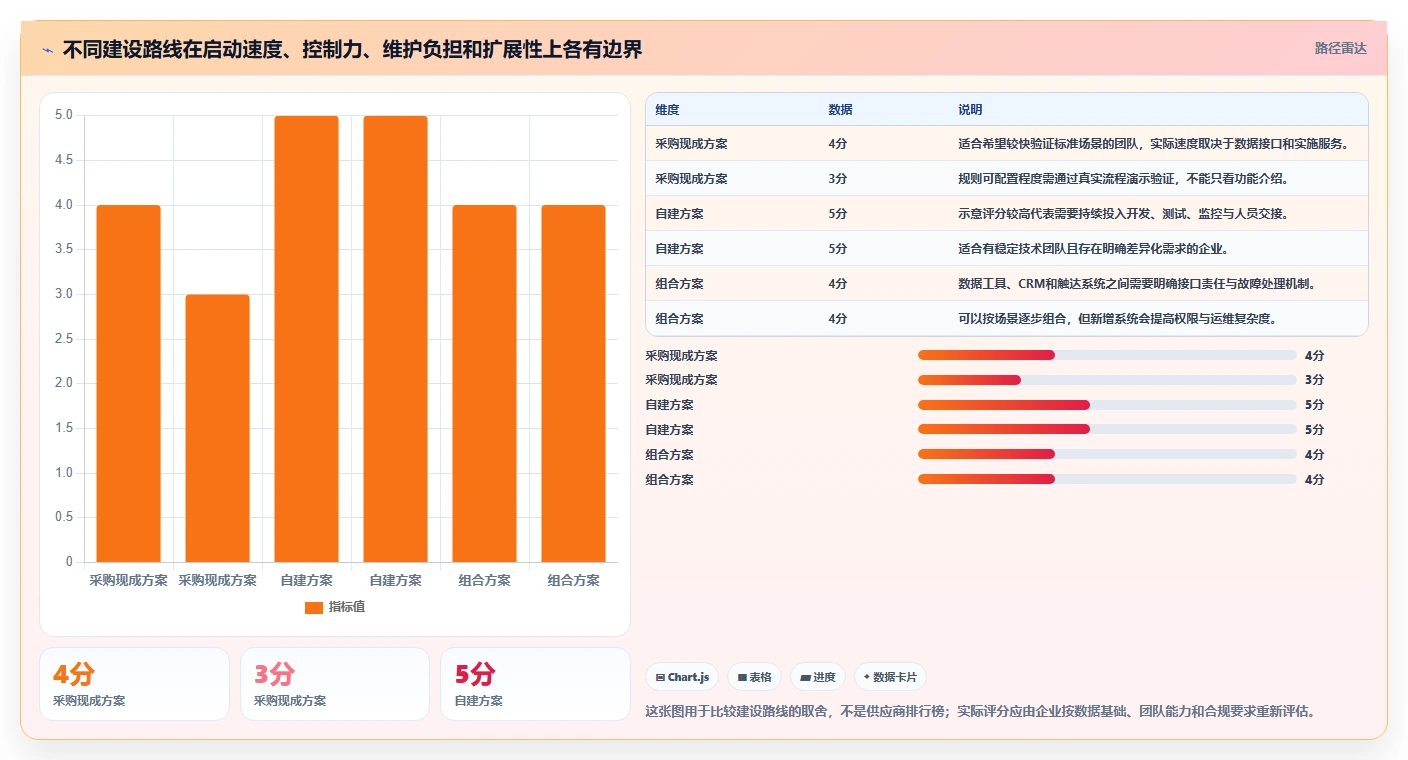The height and width of the screenshot is (760, 1408).
Task: Click the Chart.js chip icon
Action: point(660,677)
